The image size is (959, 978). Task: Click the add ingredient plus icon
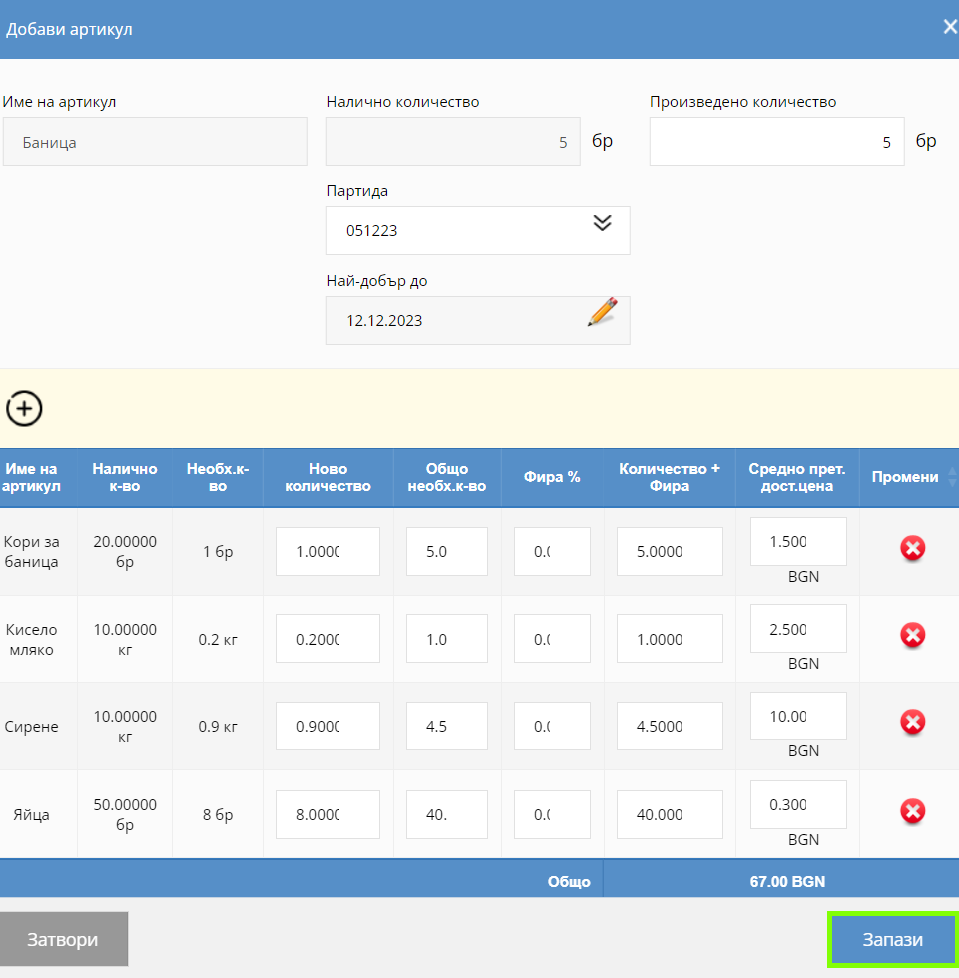pyautogui.click(x=24, y=409)
